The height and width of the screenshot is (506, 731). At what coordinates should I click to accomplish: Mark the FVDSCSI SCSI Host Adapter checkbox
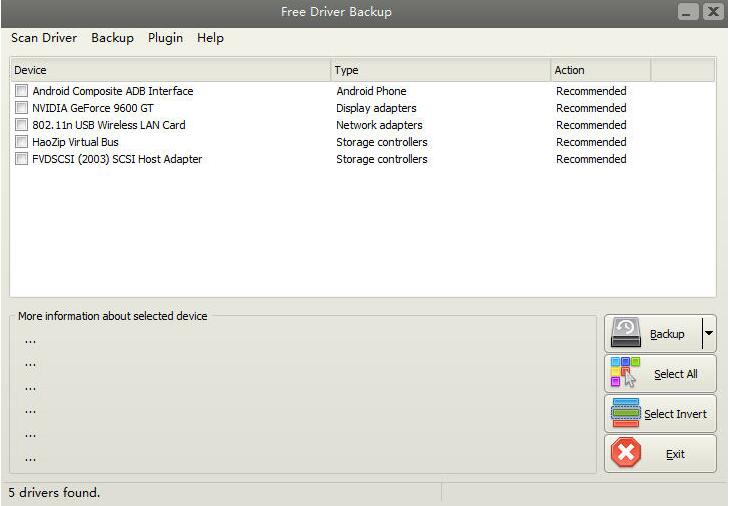21,159
